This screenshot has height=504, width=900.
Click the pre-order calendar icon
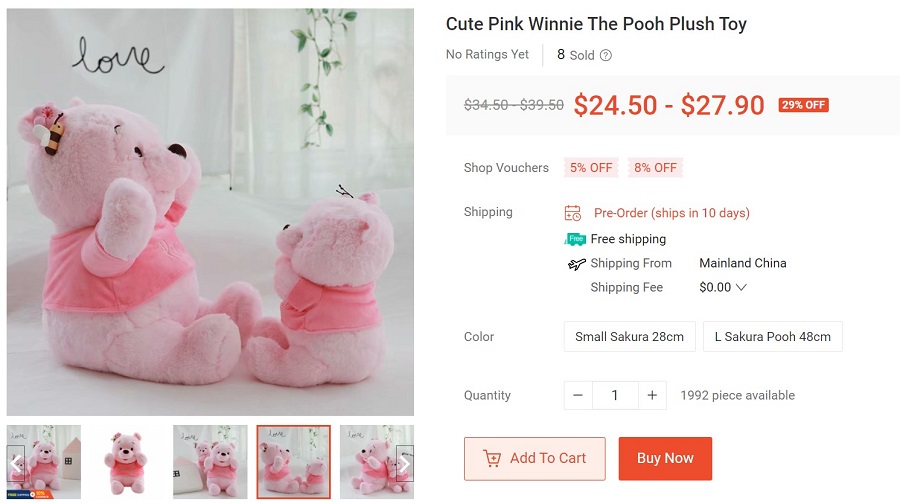tap(573, 213)
